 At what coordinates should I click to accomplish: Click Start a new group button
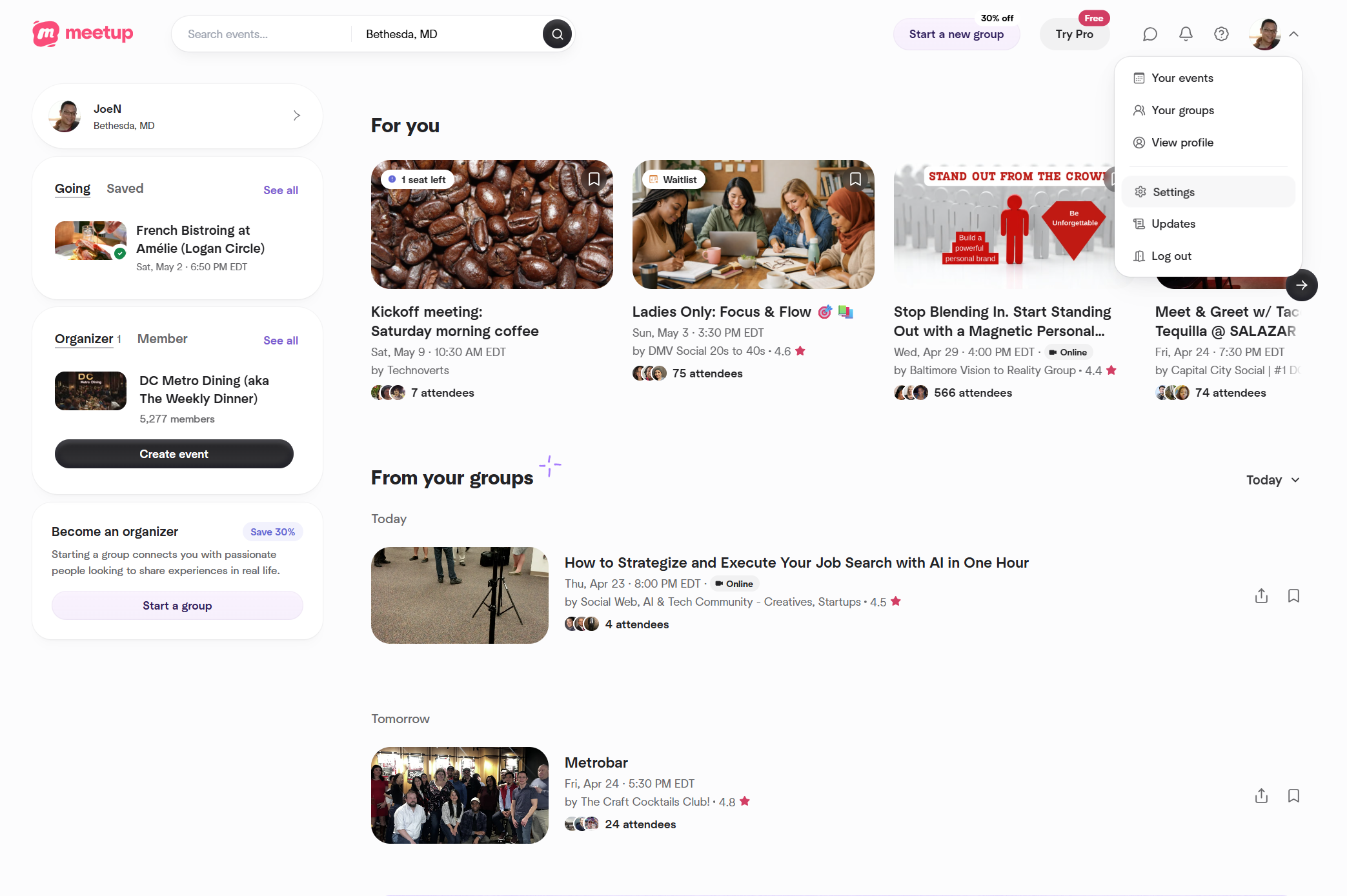tap(956, 34)
